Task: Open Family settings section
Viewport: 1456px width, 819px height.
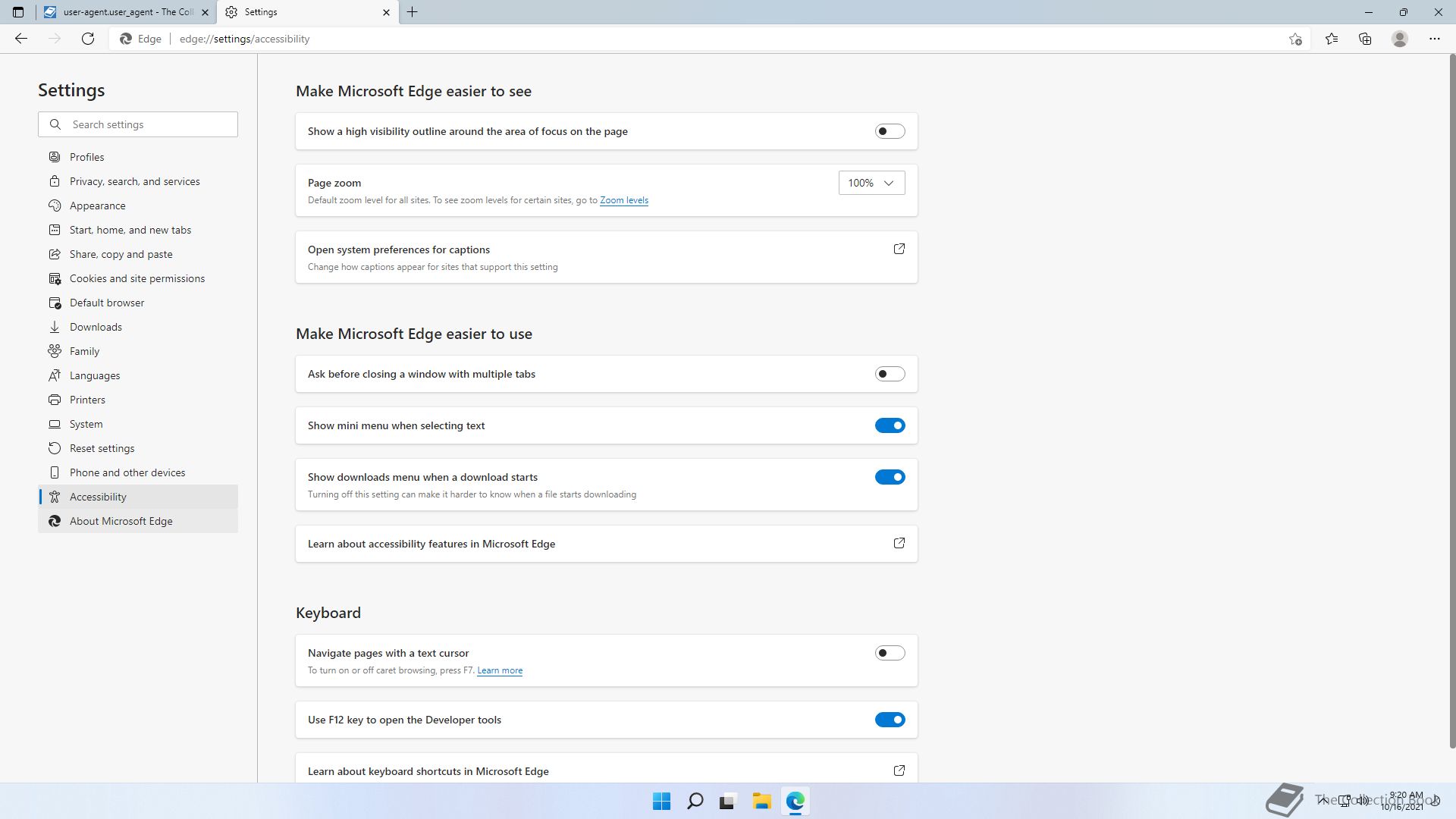Action: 138,351
